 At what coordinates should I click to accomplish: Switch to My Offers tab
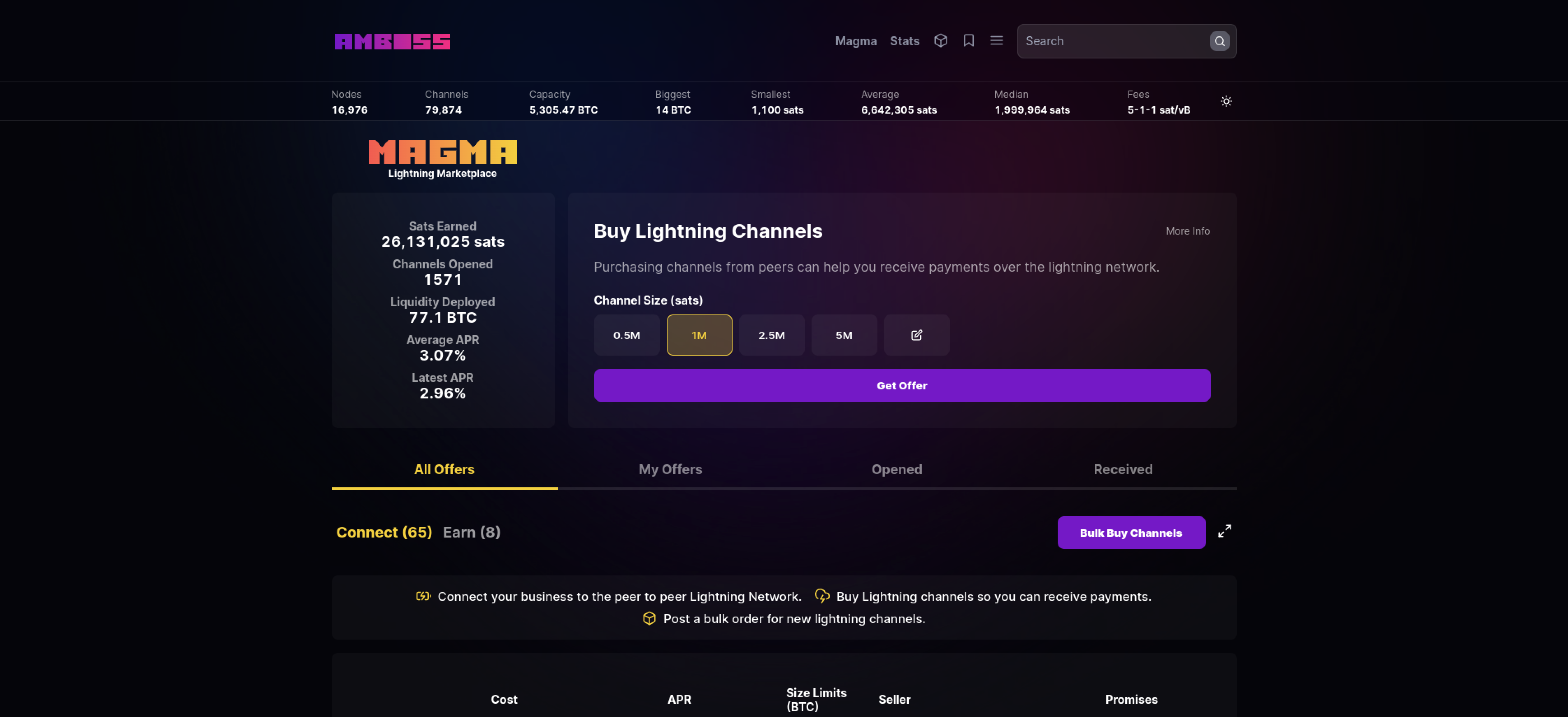point(670,469)
